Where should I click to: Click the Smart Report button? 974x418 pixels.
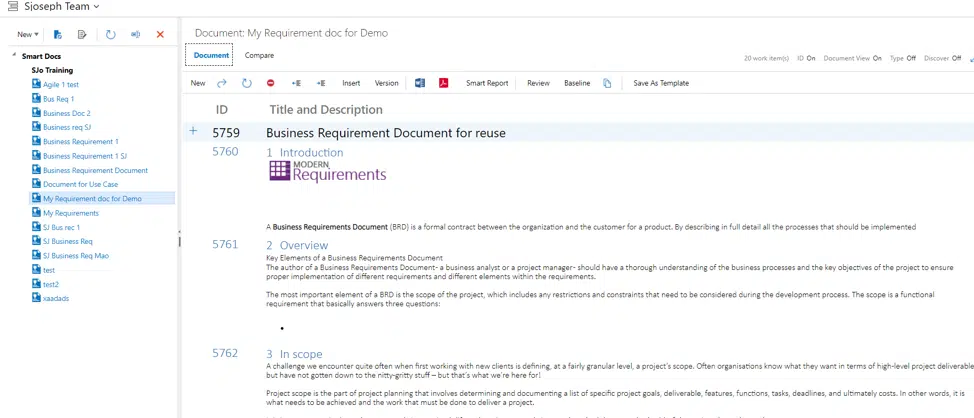(487, 83)
